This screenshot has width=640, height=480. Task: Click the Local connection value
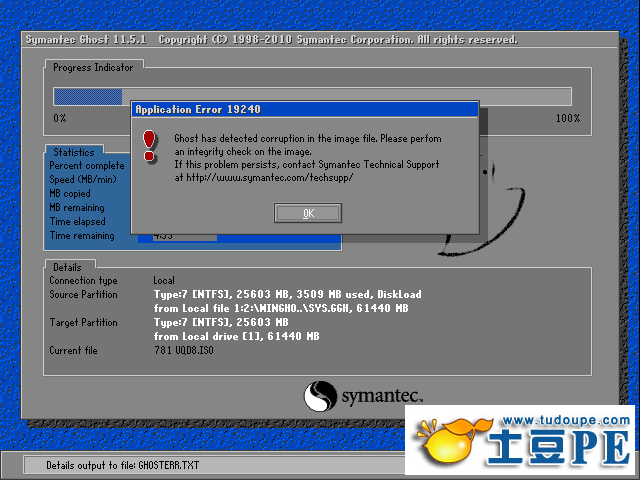pos(164,280)
